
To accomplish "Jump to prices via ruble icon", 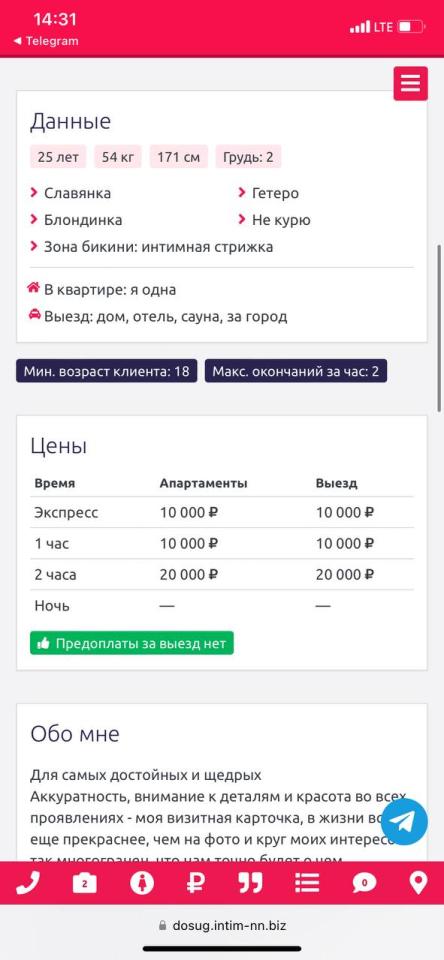I will [x=195, y=883].
